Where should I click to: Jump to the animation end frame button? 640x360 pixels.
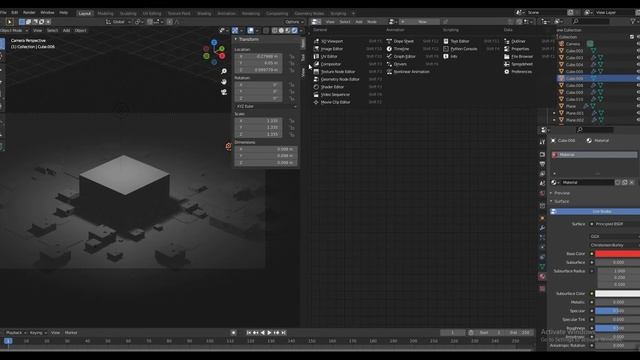pyautogui.click(x=283, y=333)
